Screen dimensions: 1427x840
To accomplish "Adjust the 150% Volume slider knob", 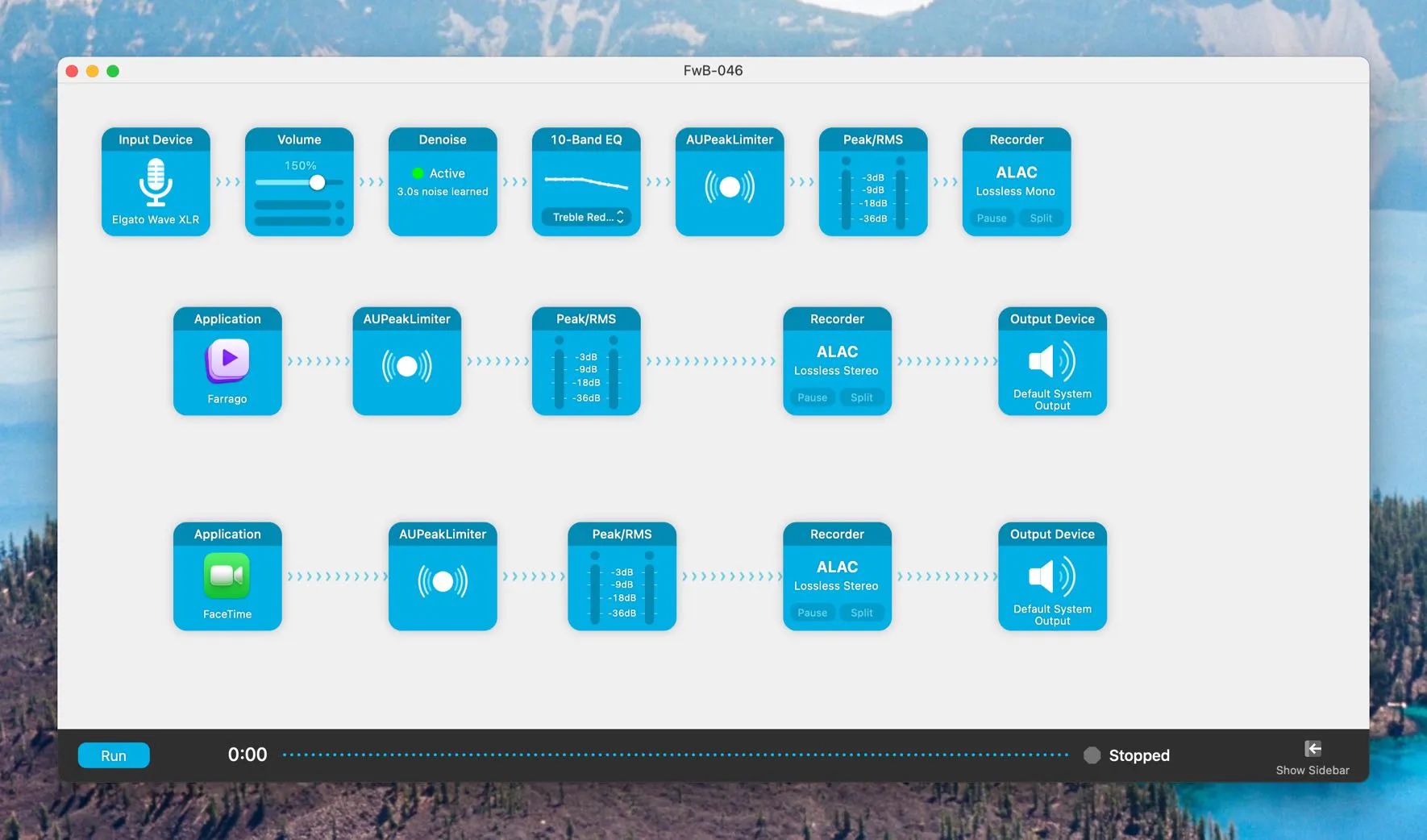I will (318, 182).
